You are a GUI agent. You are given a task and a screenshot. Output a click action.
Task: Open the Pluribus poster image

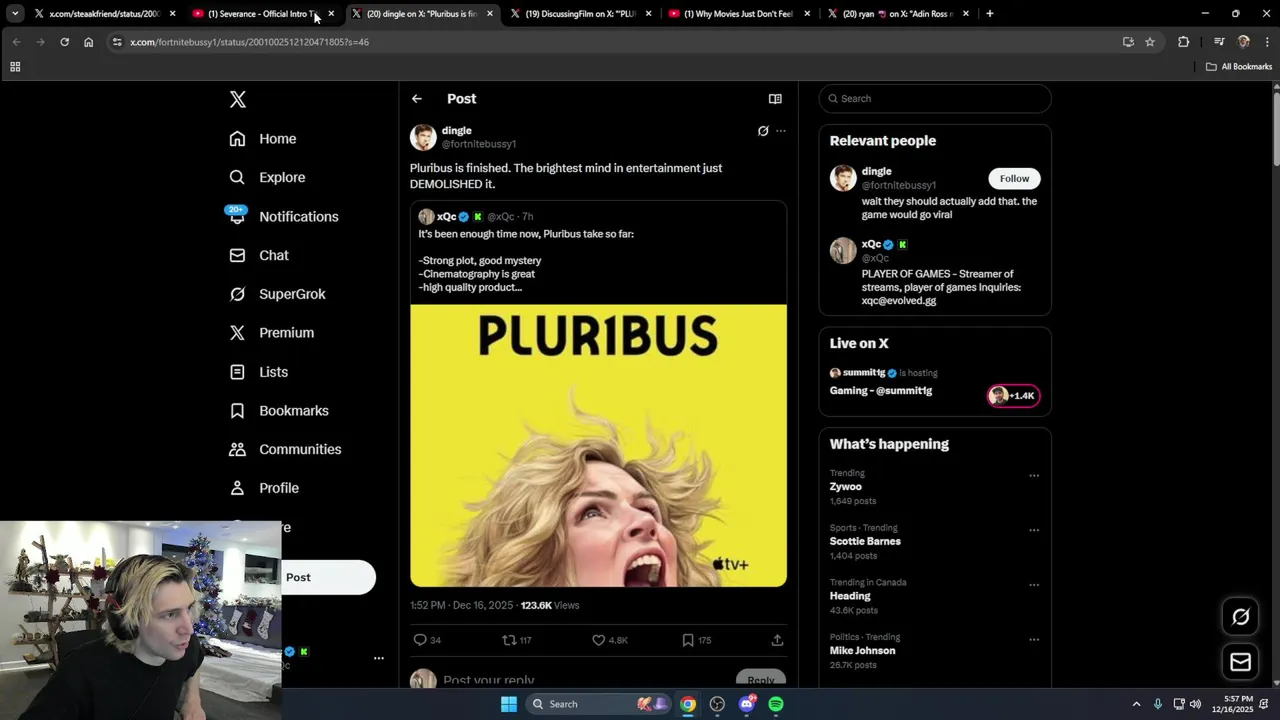click(x=598, y=445)
